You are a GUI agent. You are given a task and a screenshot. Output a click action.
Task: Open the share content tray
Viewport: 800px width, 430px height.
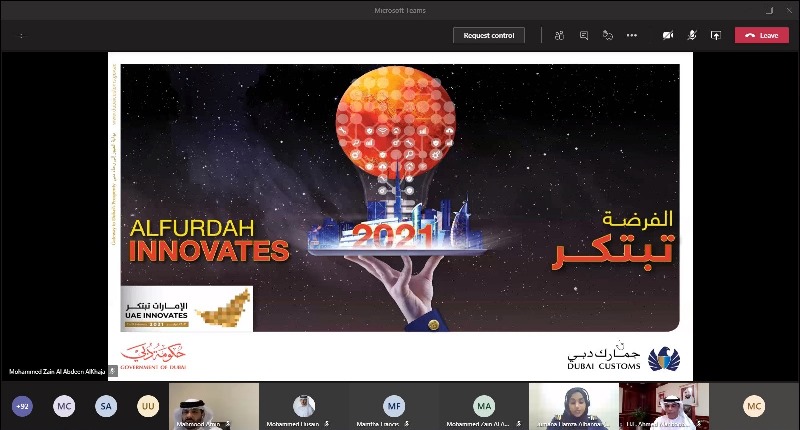tap(716, 35)
